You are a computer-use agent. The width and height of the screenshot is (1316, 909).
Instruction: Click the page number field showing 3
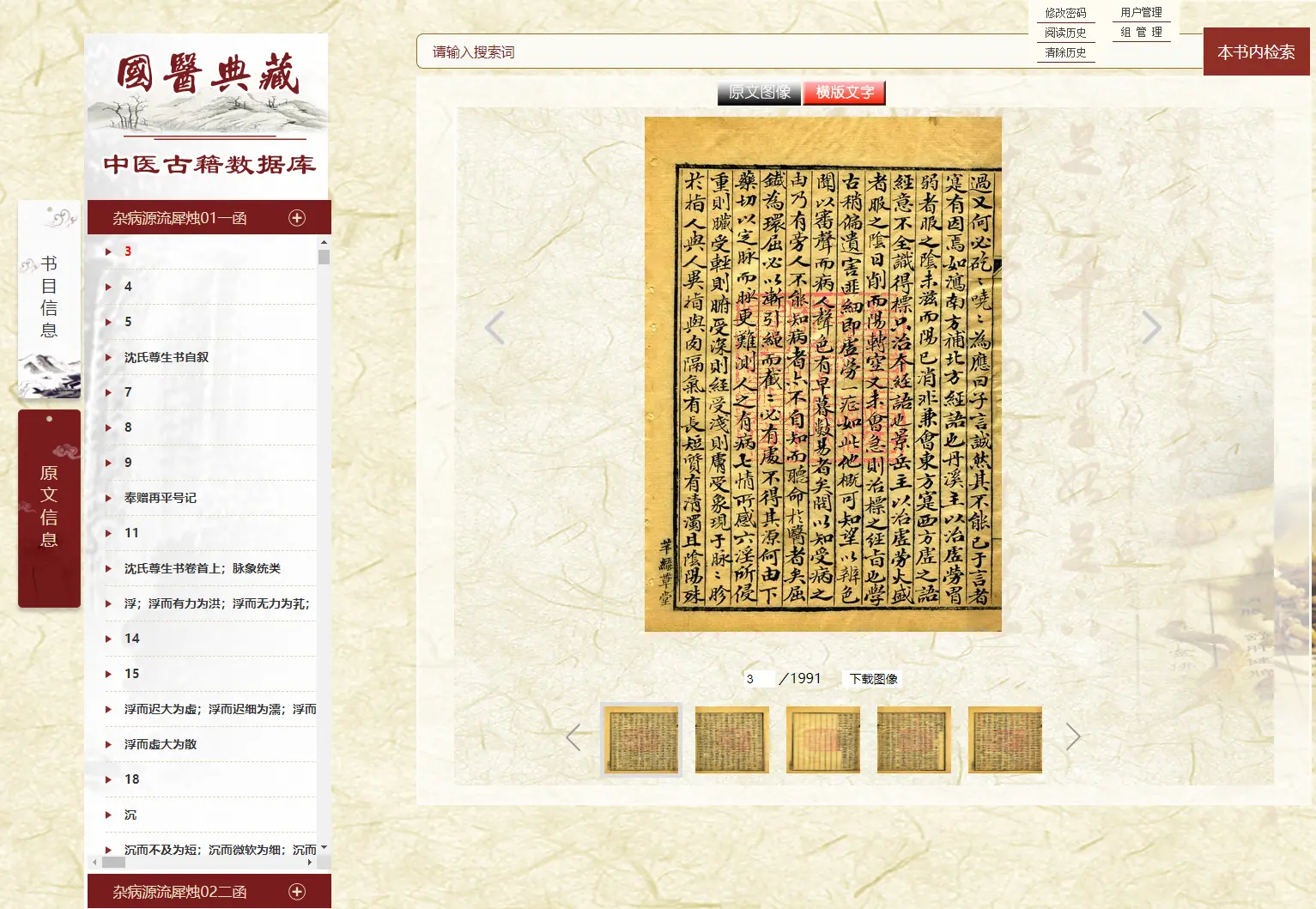coord(759,679)
